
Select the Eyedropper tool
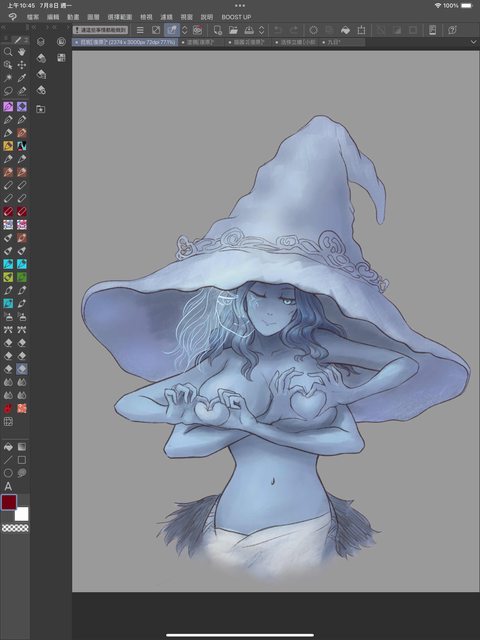tap(22, 78)
